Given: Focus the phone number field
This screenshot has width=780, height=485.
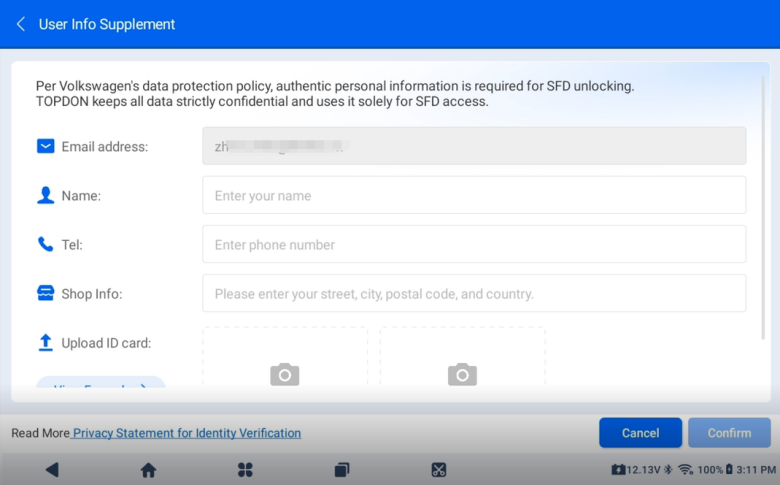Looking at the screenshot, I should point(474,244).
